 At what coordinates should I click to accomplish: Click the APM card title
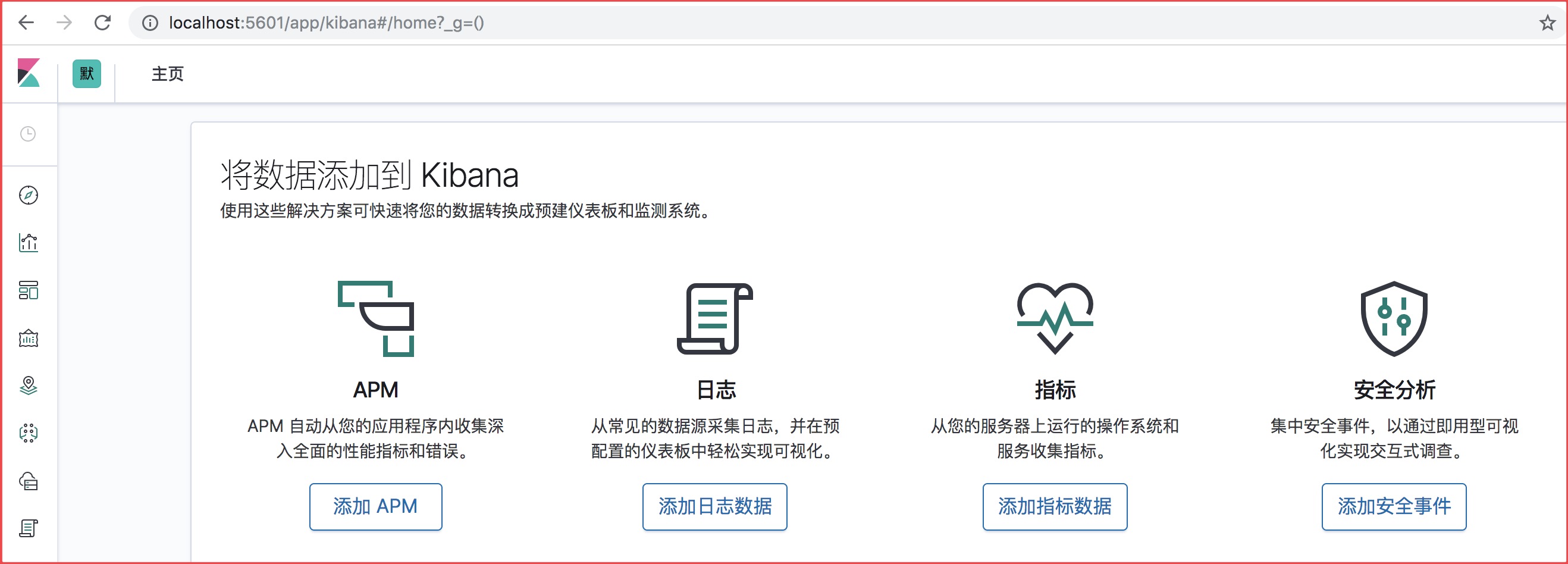375,390
